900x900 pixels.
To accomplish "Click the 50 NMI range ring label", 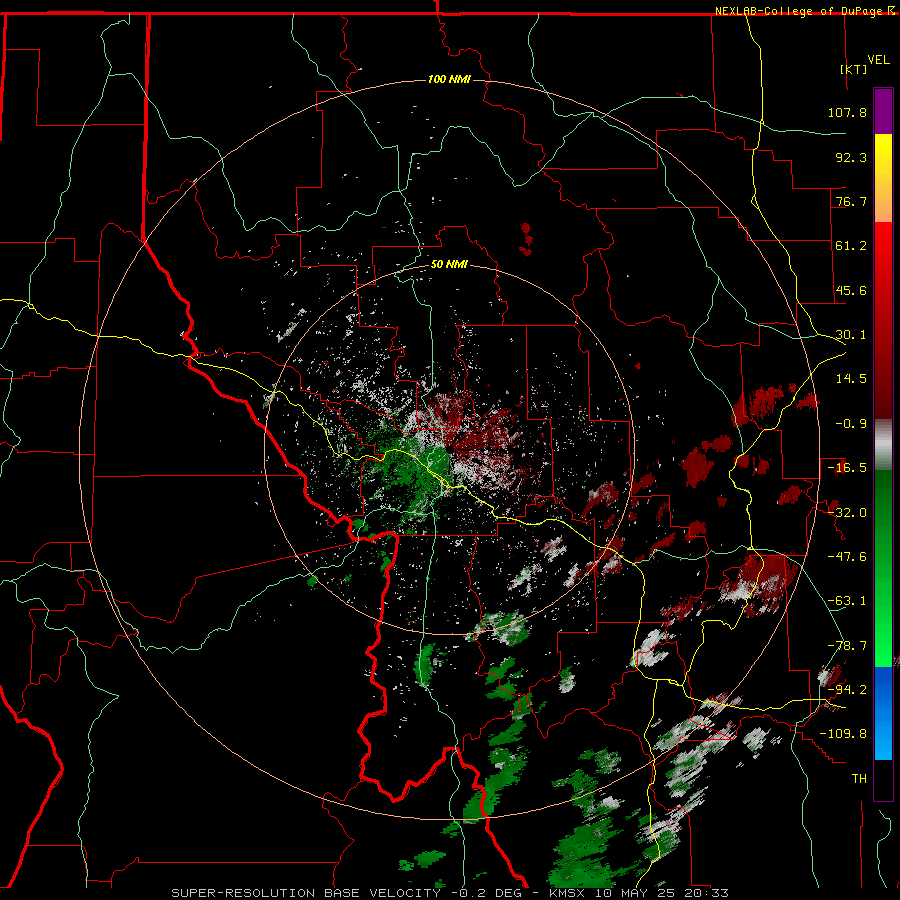I will pyautogui.click(x=449, y=264).
